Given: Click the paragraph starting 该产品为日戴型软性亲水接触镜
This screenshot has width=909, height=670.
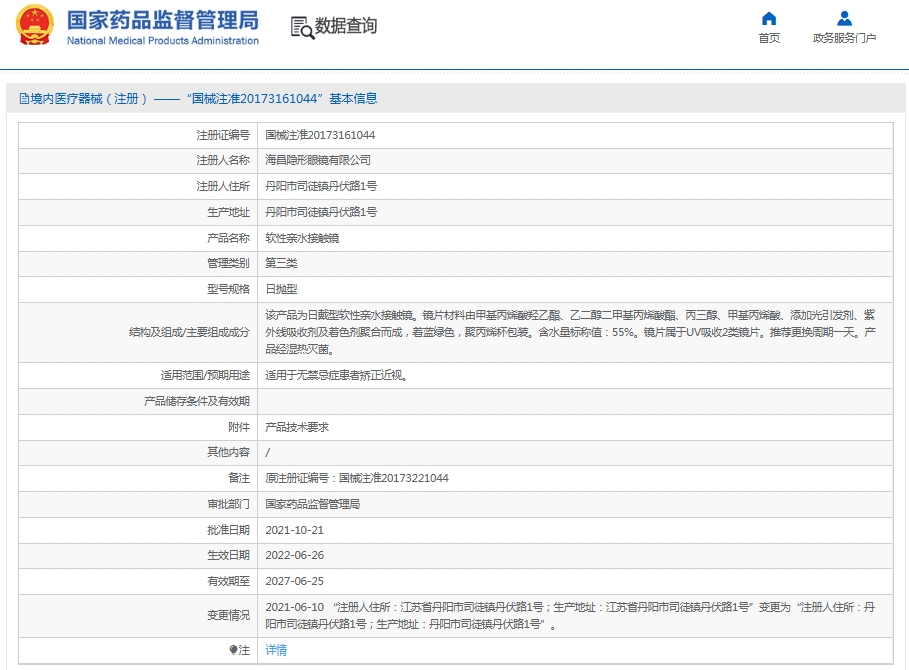Looking at the screenshot, I should point(570,332).
